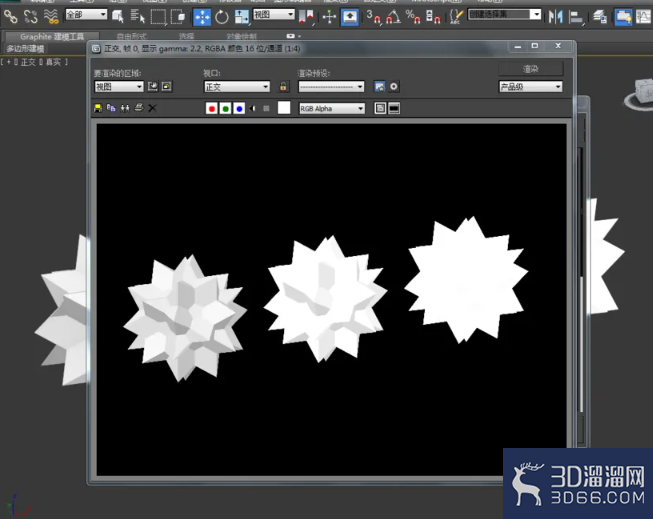Save the rendered image with disk icon
653x519 pixels.
[x=98, y=108]
